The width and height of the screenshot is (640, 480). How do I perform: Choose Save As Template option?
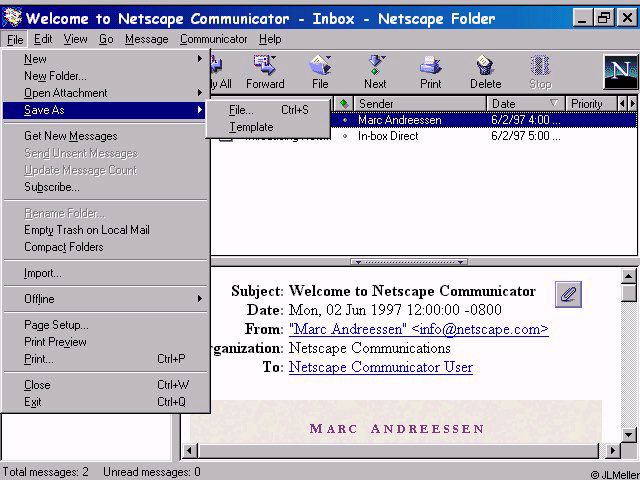pyautogui.click(x=268, y=127)
